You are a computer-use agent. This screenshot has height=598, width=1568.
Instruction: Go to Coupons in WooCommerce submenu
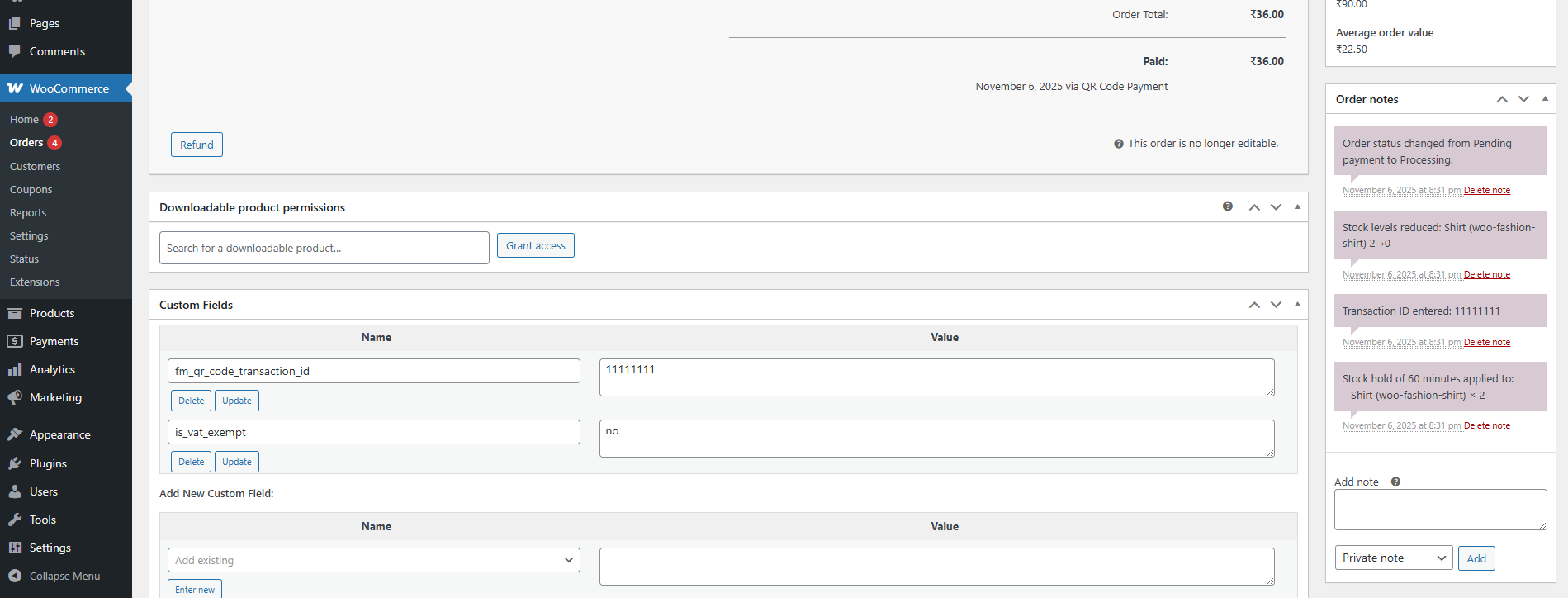(31, 189)
